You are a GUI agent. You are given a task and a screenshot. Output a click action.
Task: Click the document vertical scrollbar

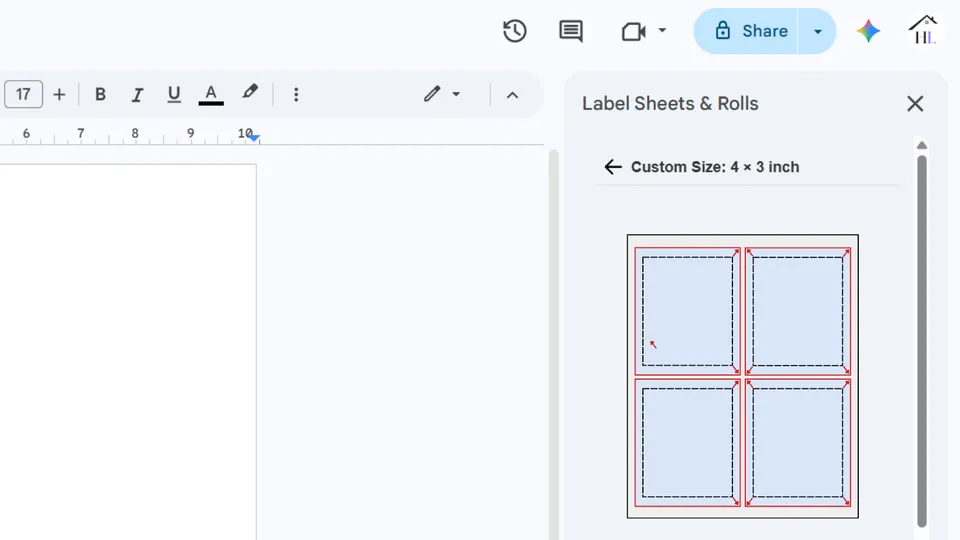point(553,343)
